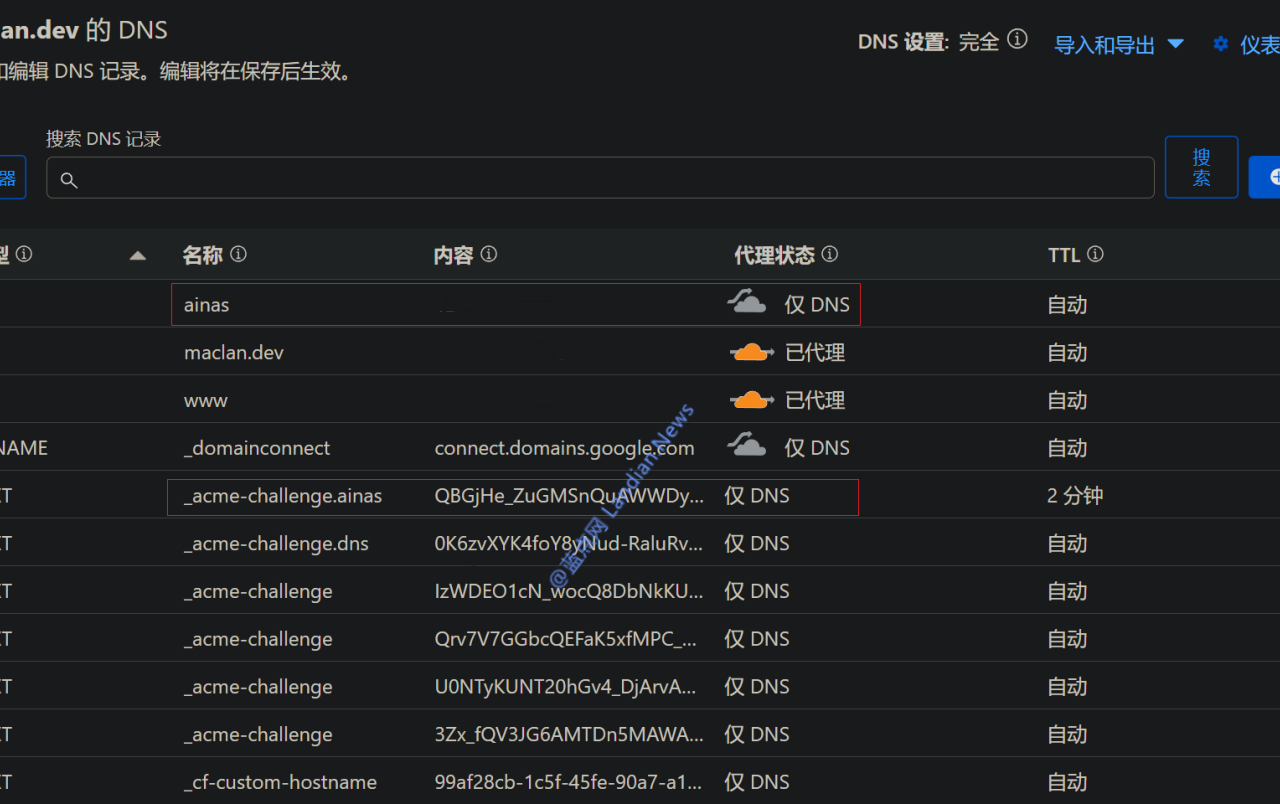This screenshot has width=1280, height=804.
Task: Click info icon beside 内容 header
Action: pos(488,254)
